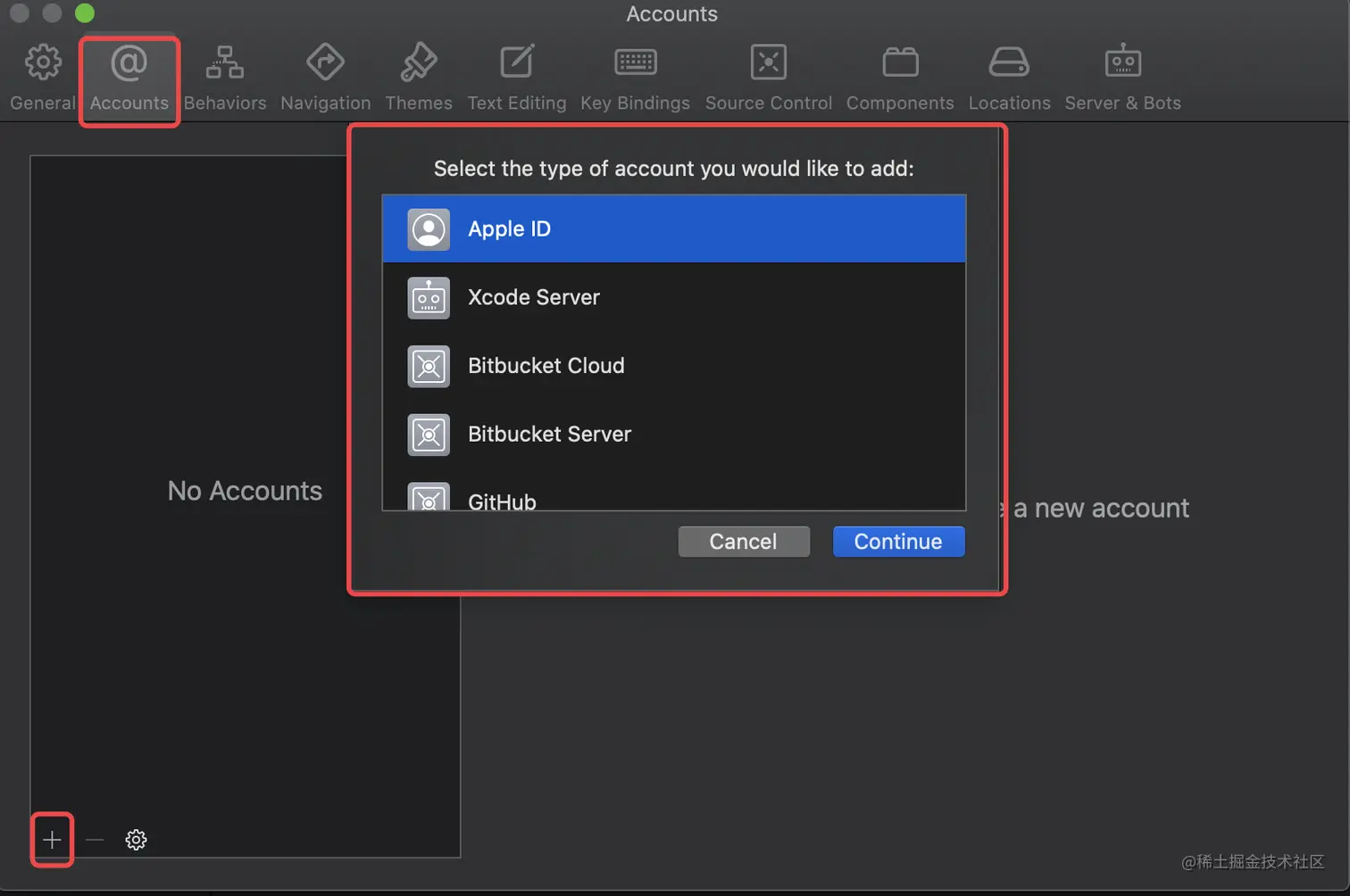1350x896 pixels.
Task: Open Key Bindings keyboard icon
Action: [636, 62]
